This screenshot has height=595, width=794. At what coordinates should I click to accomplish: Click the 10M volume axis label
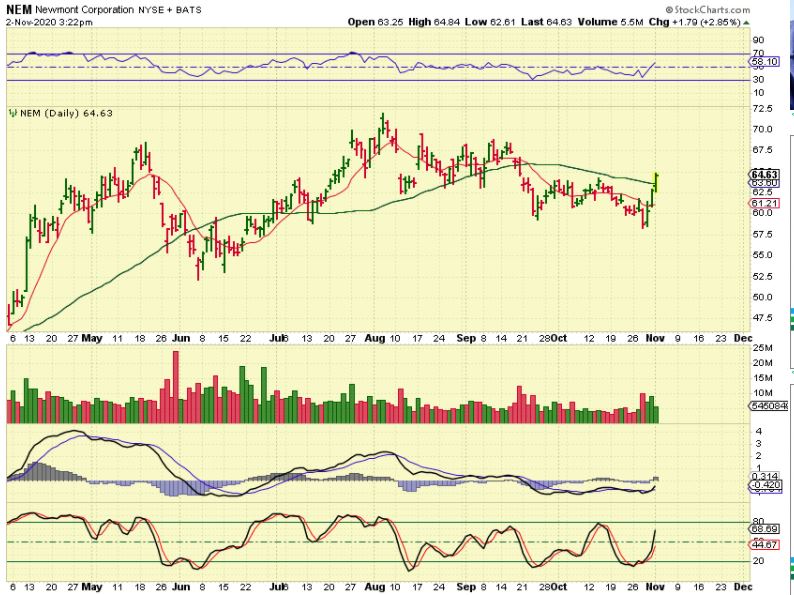763,393
